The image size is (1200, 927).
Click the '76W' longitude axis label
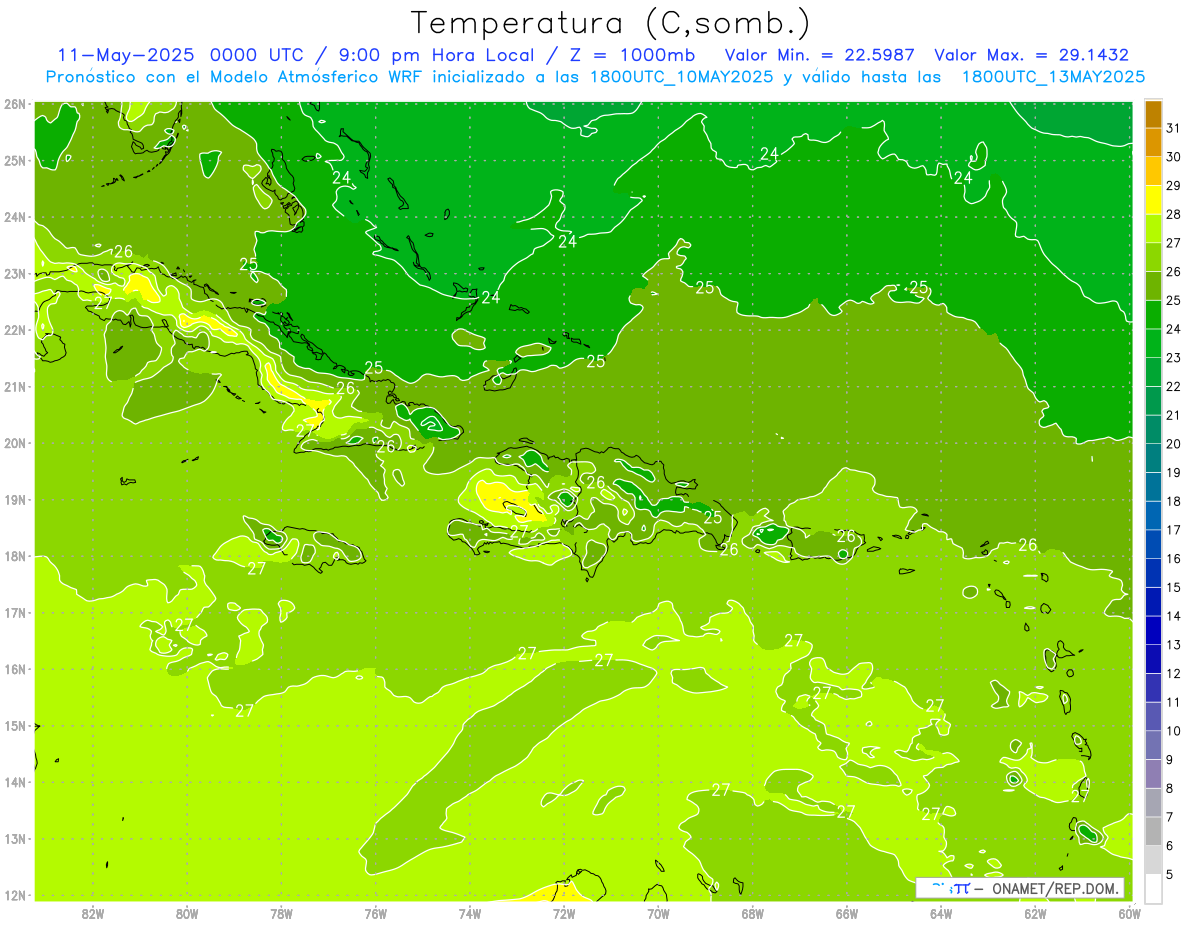[375, 913]
